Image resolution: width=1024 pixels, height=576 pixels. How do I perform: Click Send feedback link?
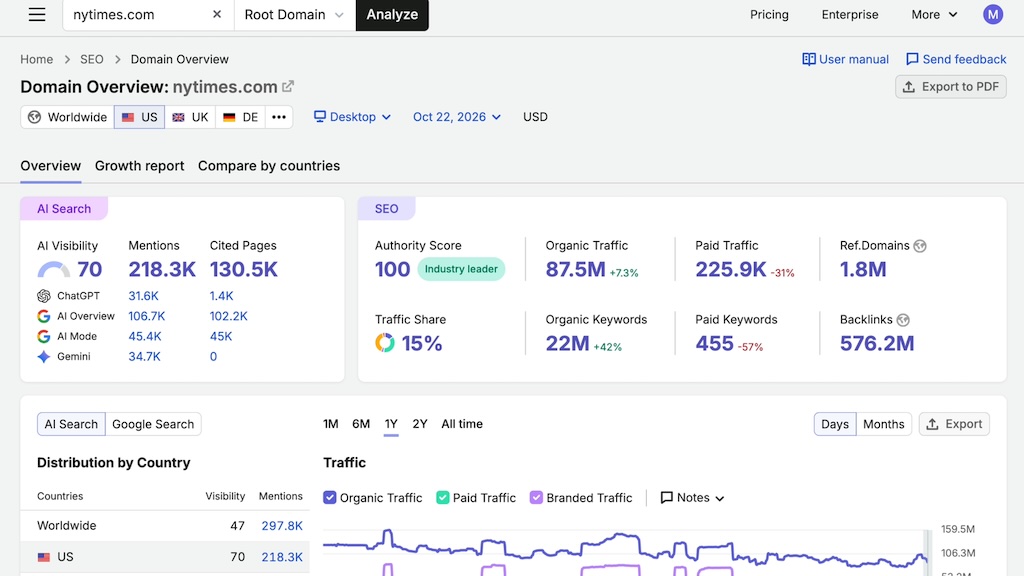[x=956, y=59]
